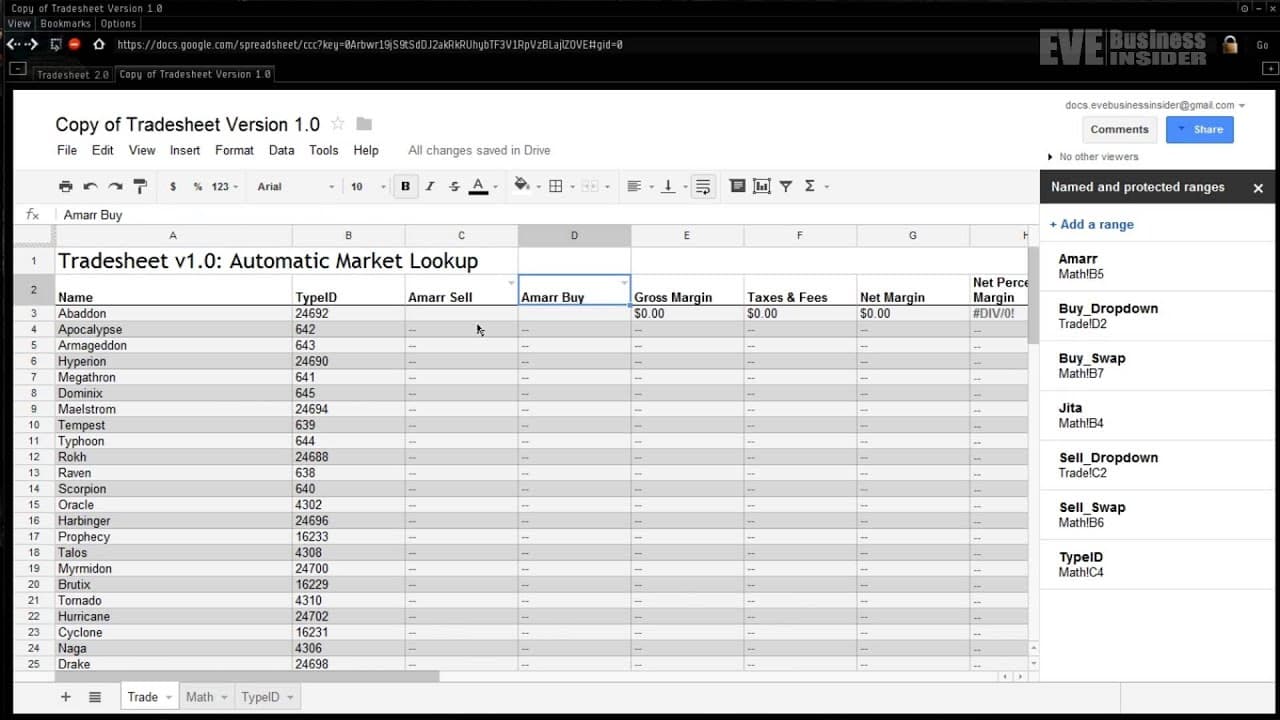This screenshot has width=1280, height=720.
Task: Click the folder icon beside the title
Action: click(x=364, y=124)
